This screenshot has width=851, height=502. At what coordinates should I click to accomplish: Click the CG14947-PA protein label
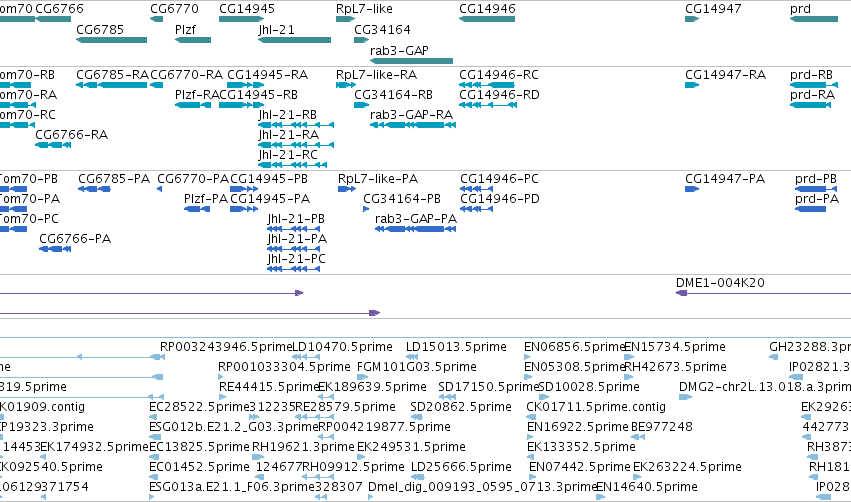725,179
